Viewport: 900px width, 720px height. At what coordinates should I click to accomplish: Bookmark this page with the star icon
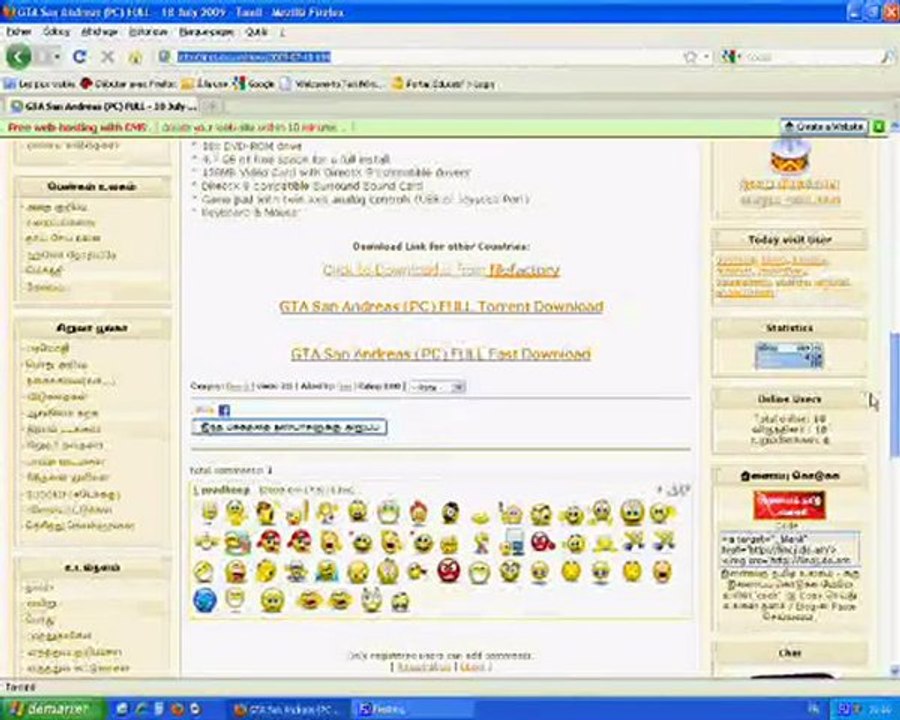tap(690, 57)
